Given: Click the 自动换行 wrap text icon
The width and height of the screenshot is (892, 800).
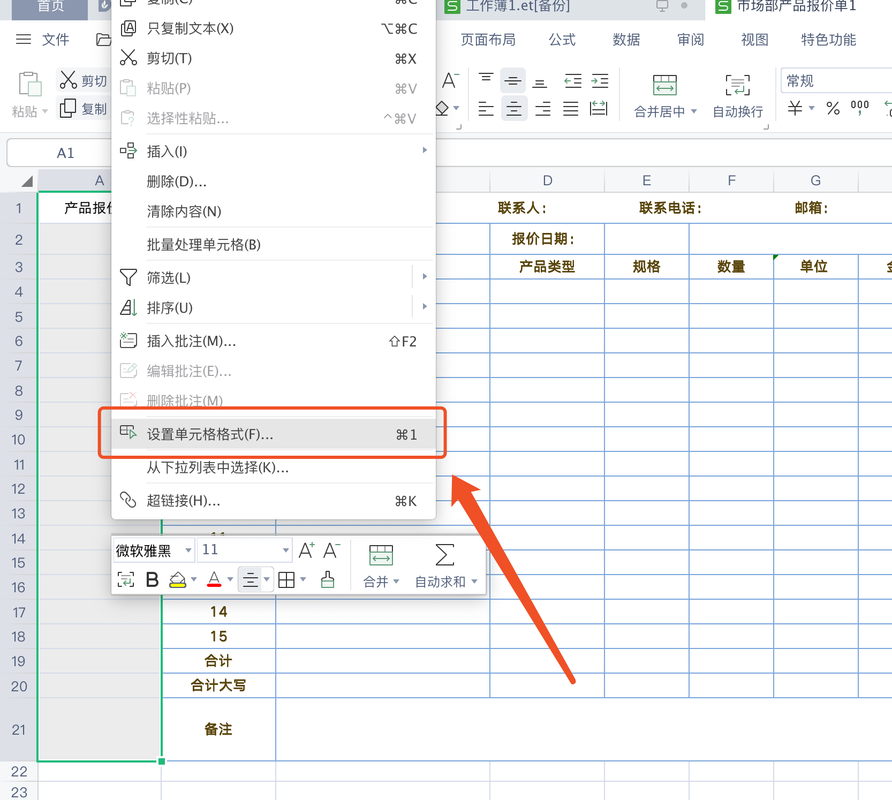Looking at the screenshot, I should (x=737, y=85).
